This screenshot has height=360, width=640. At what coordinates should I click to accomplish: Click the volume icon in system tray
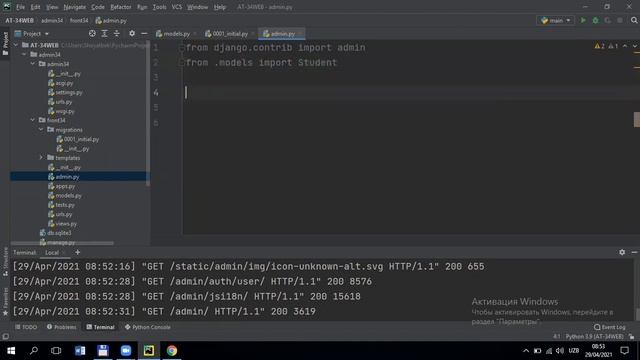coord(560,351)
